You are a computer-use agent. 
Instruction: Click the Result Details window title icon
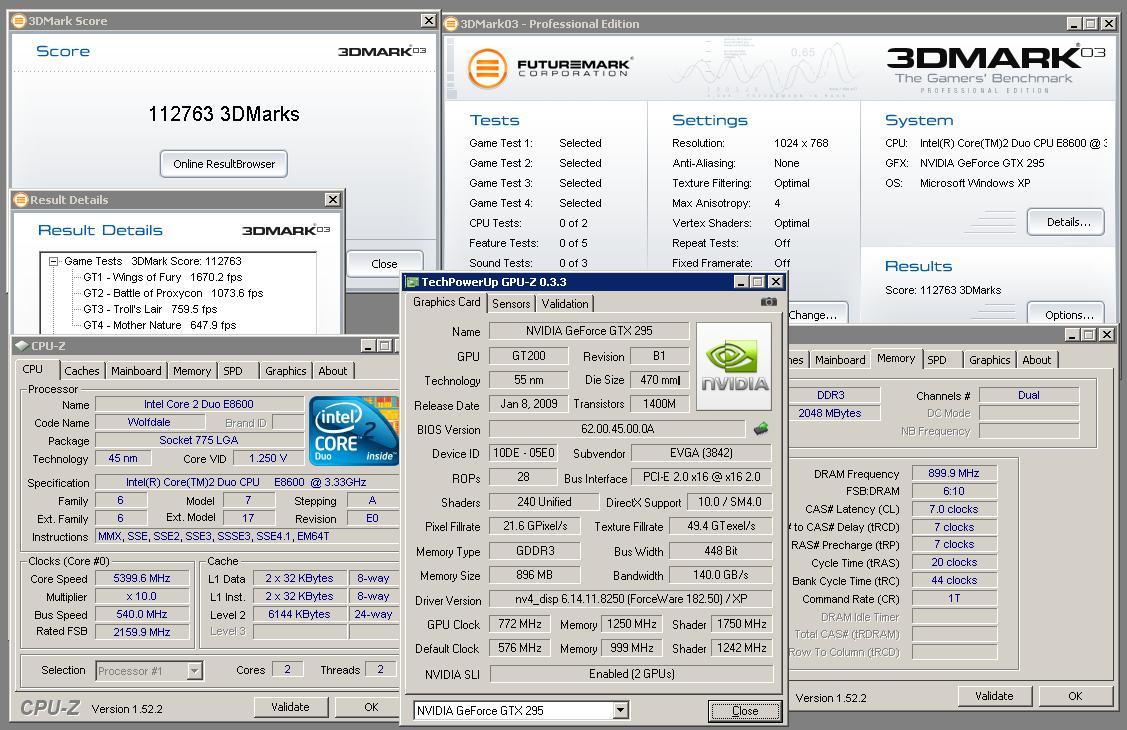coord(21,200)
